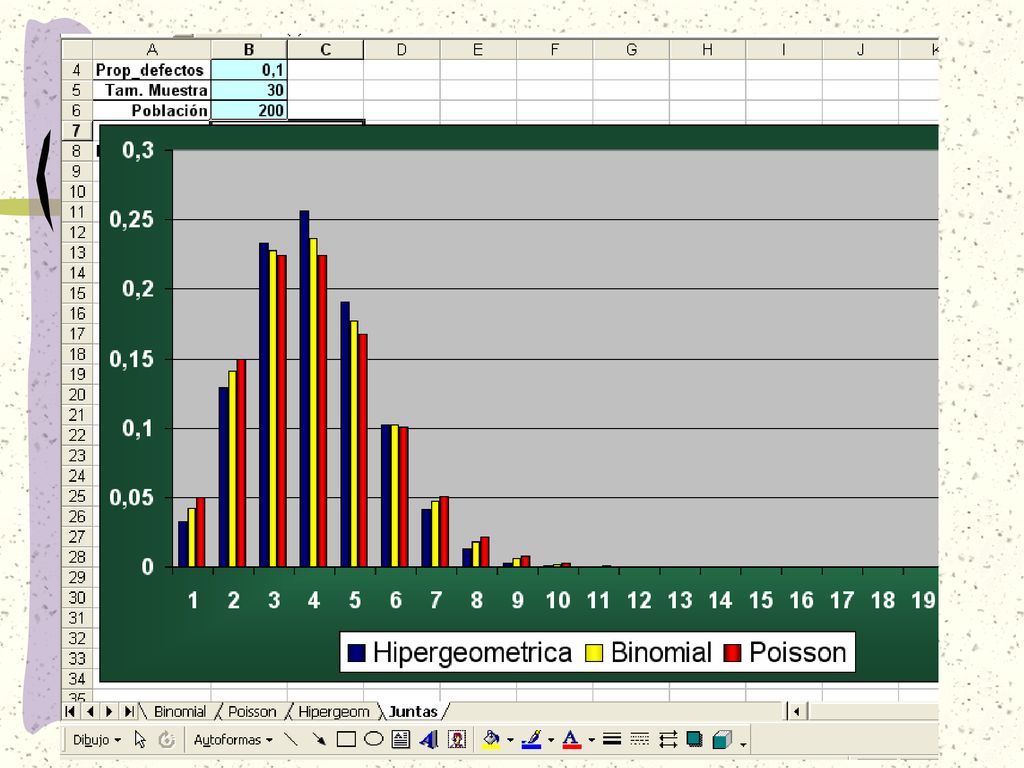Select yellow Binomial bar at category 3
This screenshot has height=768, width=1024.
click(273, 408)
